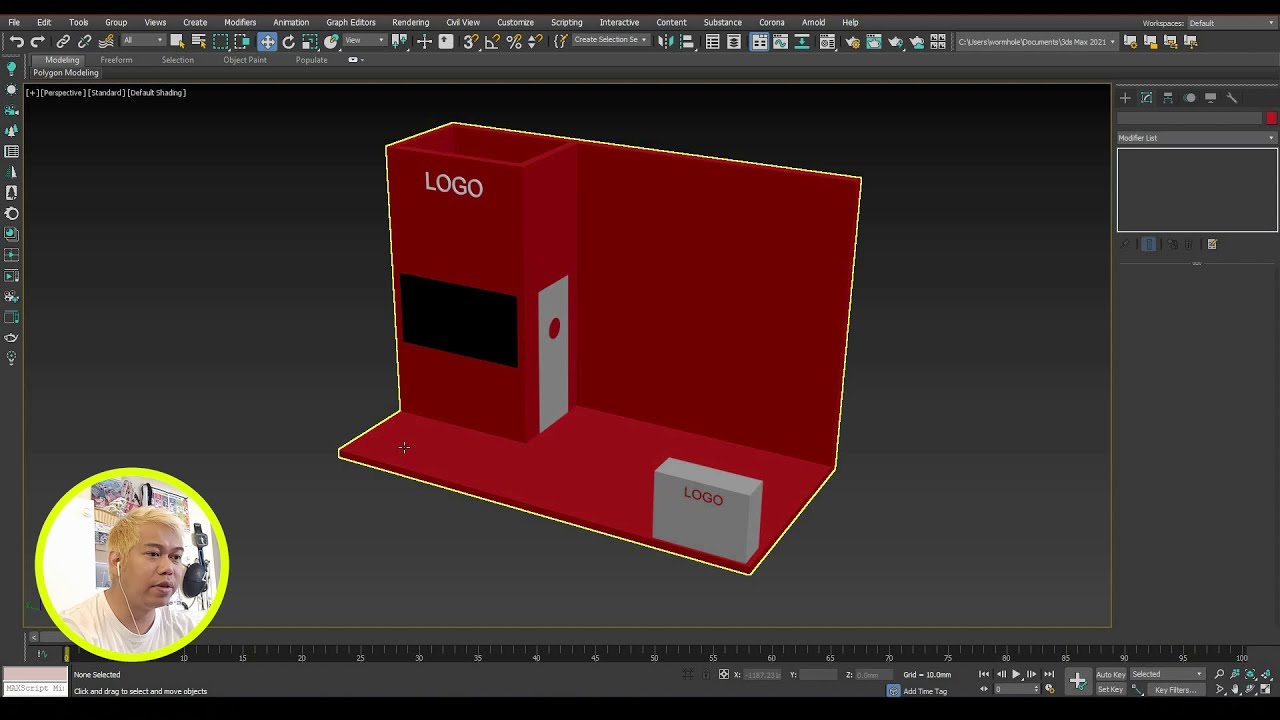The image size is (1280, 720).
Task: Open the reference coordinate View dropdown
Action: [364, 40]
